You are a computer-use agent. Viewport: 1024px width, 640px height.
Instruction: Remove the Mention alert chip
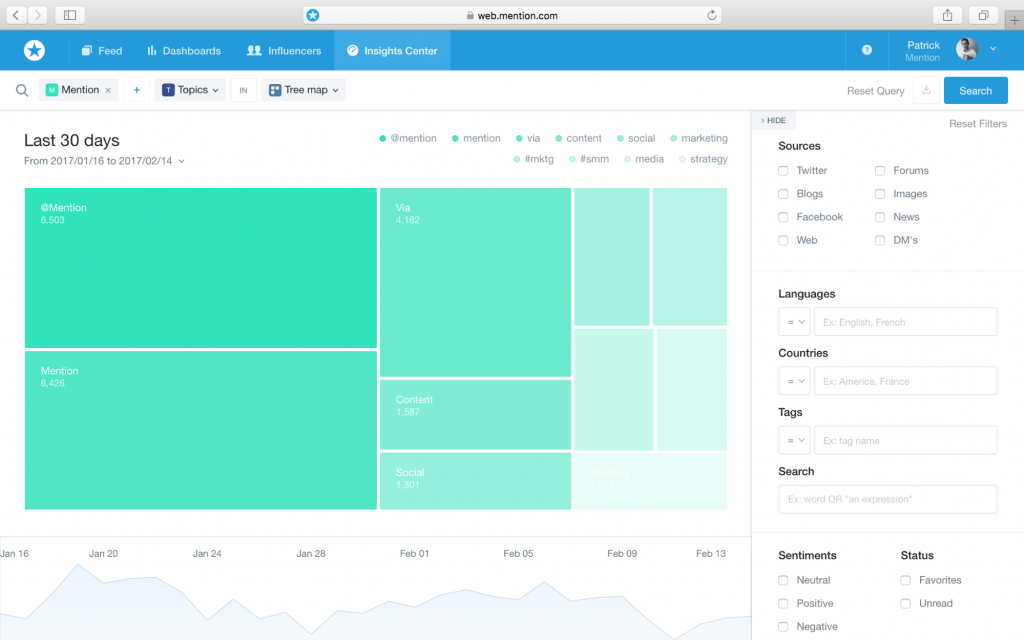click(x=108, y=90)
